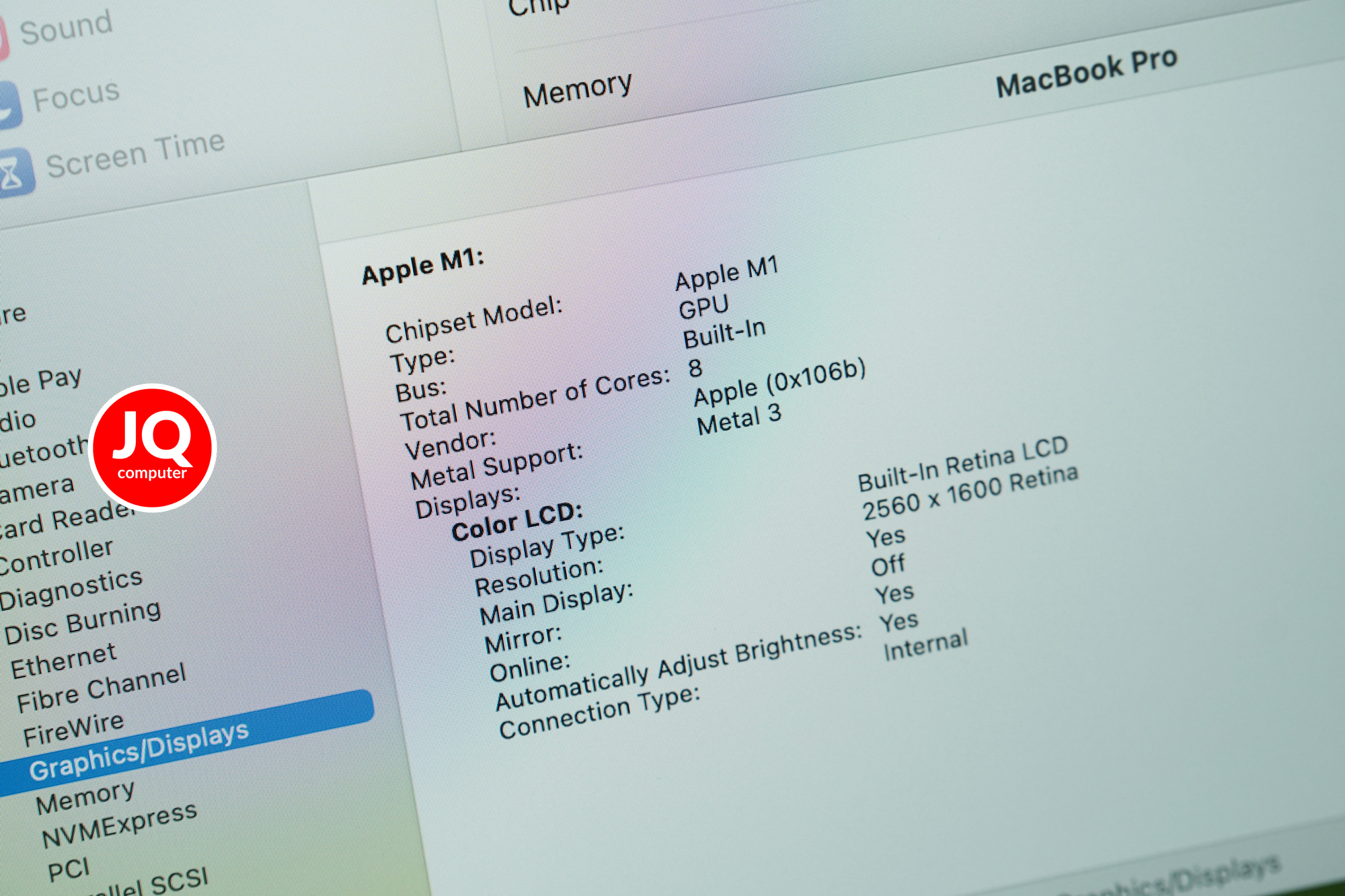
Task: Click Automatically Adjust Brightness label
Action: click(679, 667)
